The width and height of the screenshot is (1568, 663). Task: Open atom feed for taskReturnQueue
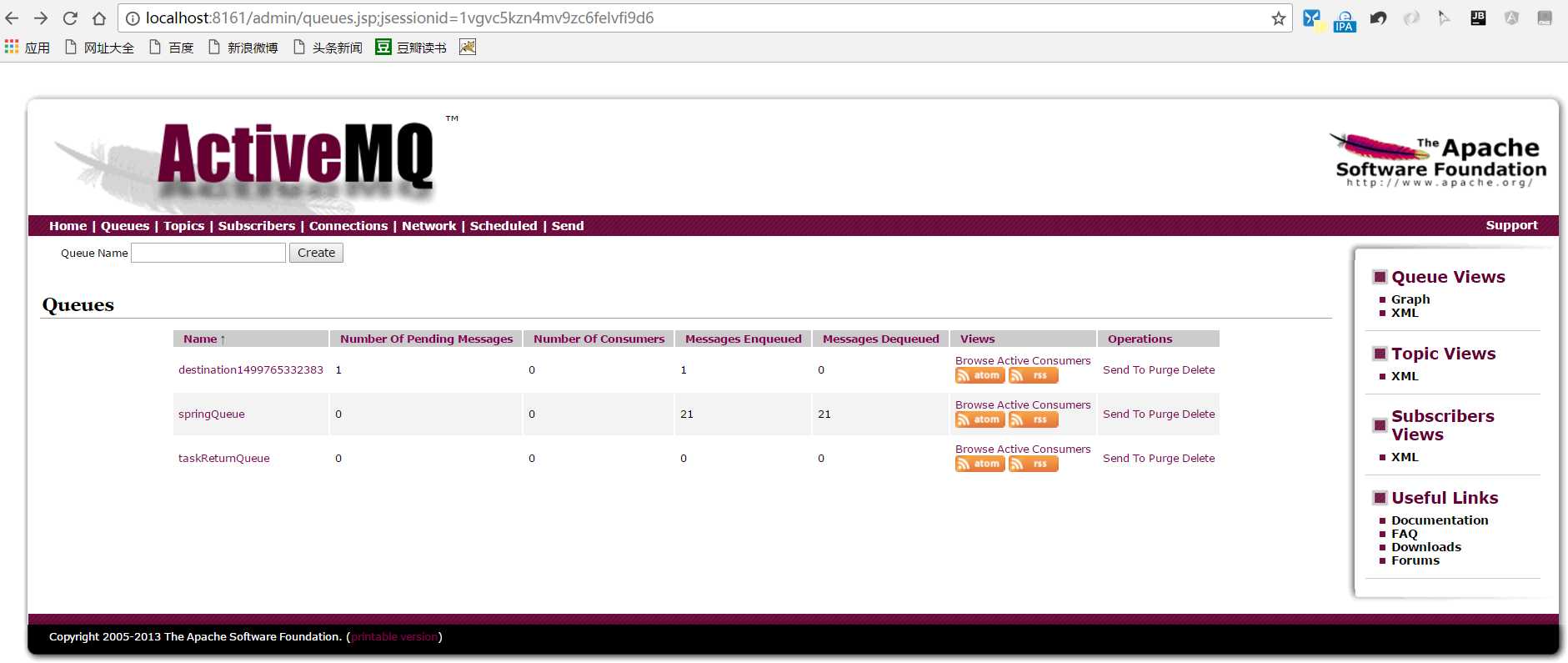pos(979,464)
